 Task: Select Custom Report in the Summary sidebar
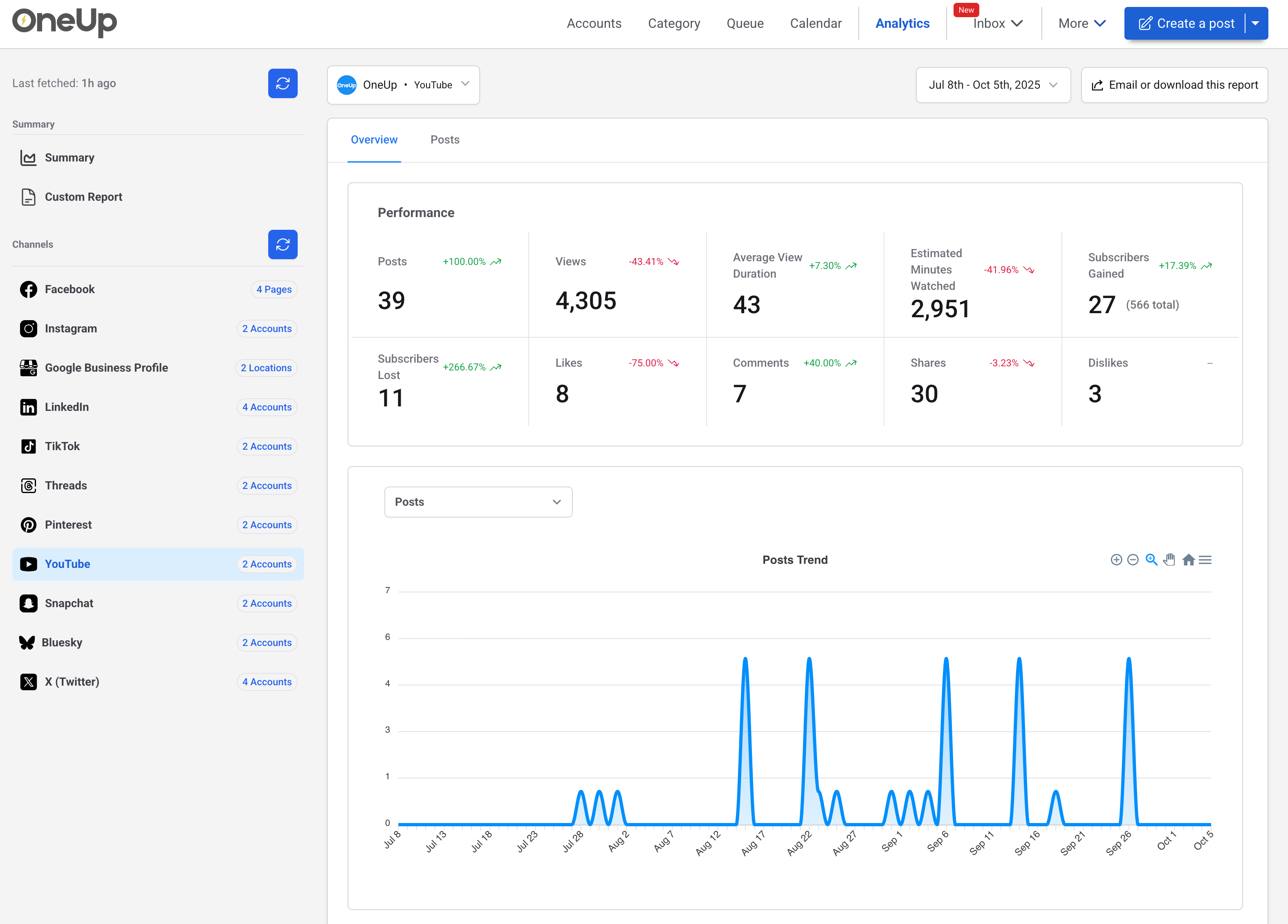point(83,197)
